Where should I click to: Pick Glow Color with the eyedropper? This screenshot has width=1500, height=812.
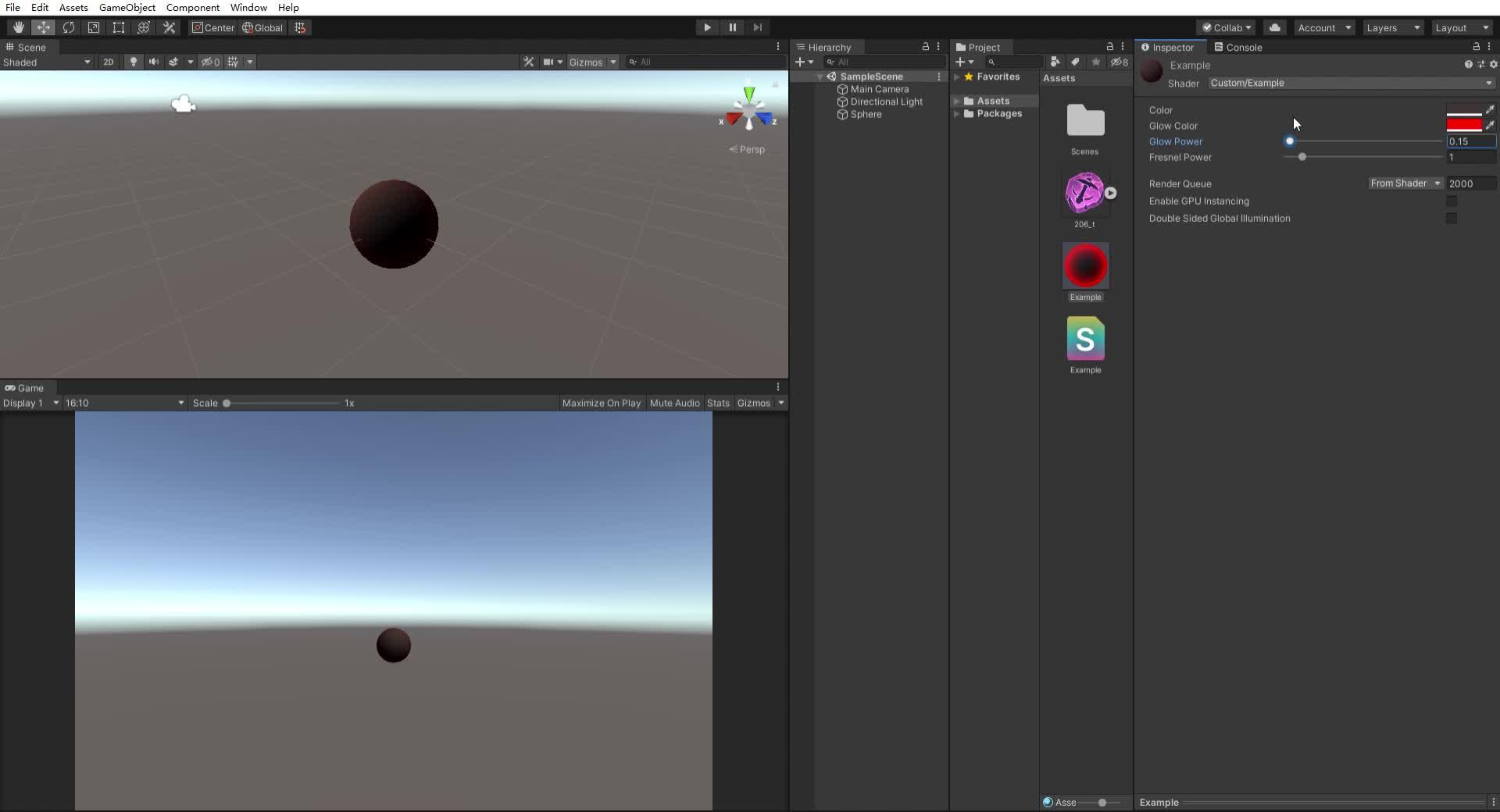click(x=1491, y=125)
